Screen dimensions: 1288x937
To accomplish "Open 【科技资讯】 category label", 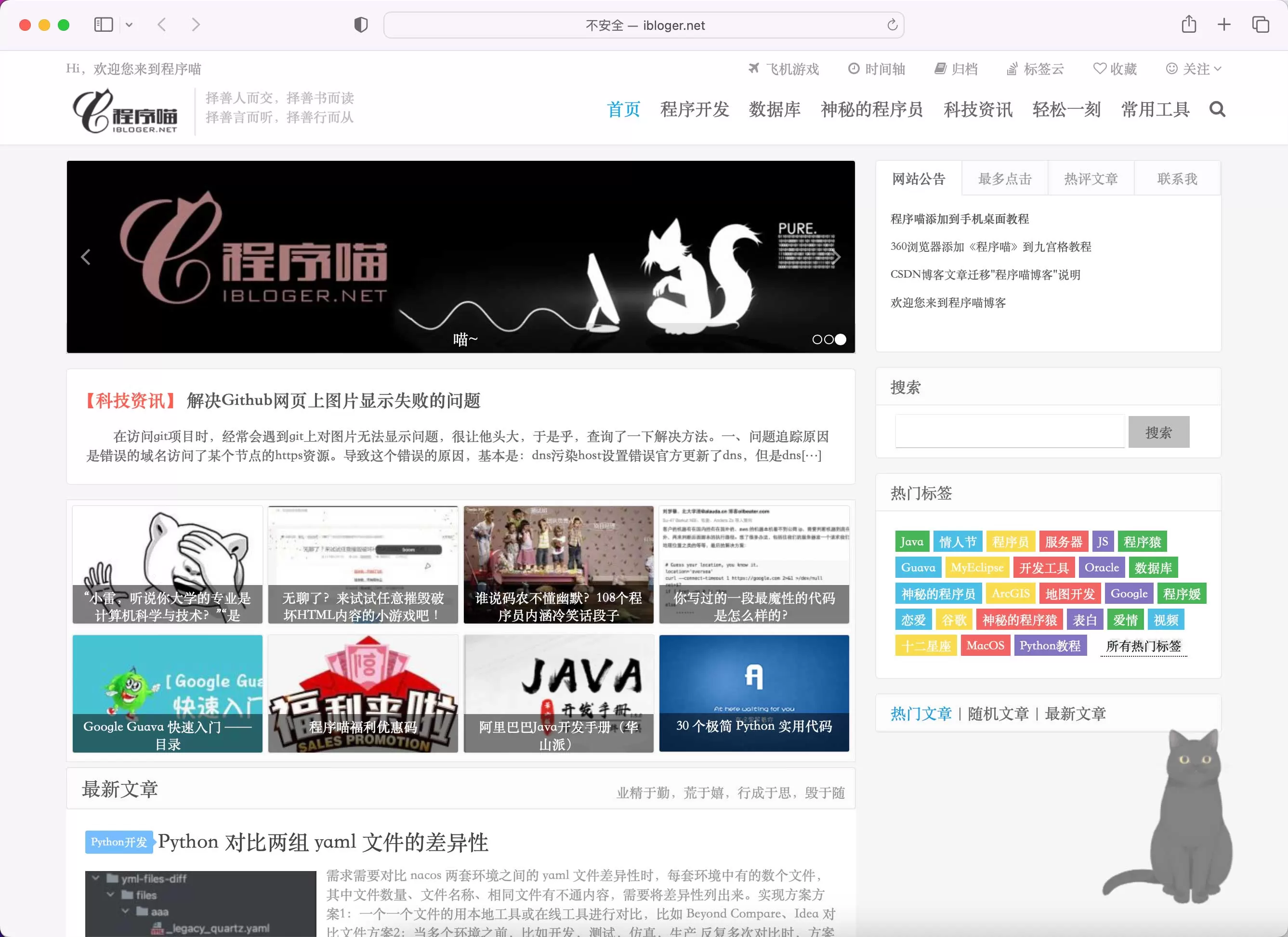I will coord(131,401).
